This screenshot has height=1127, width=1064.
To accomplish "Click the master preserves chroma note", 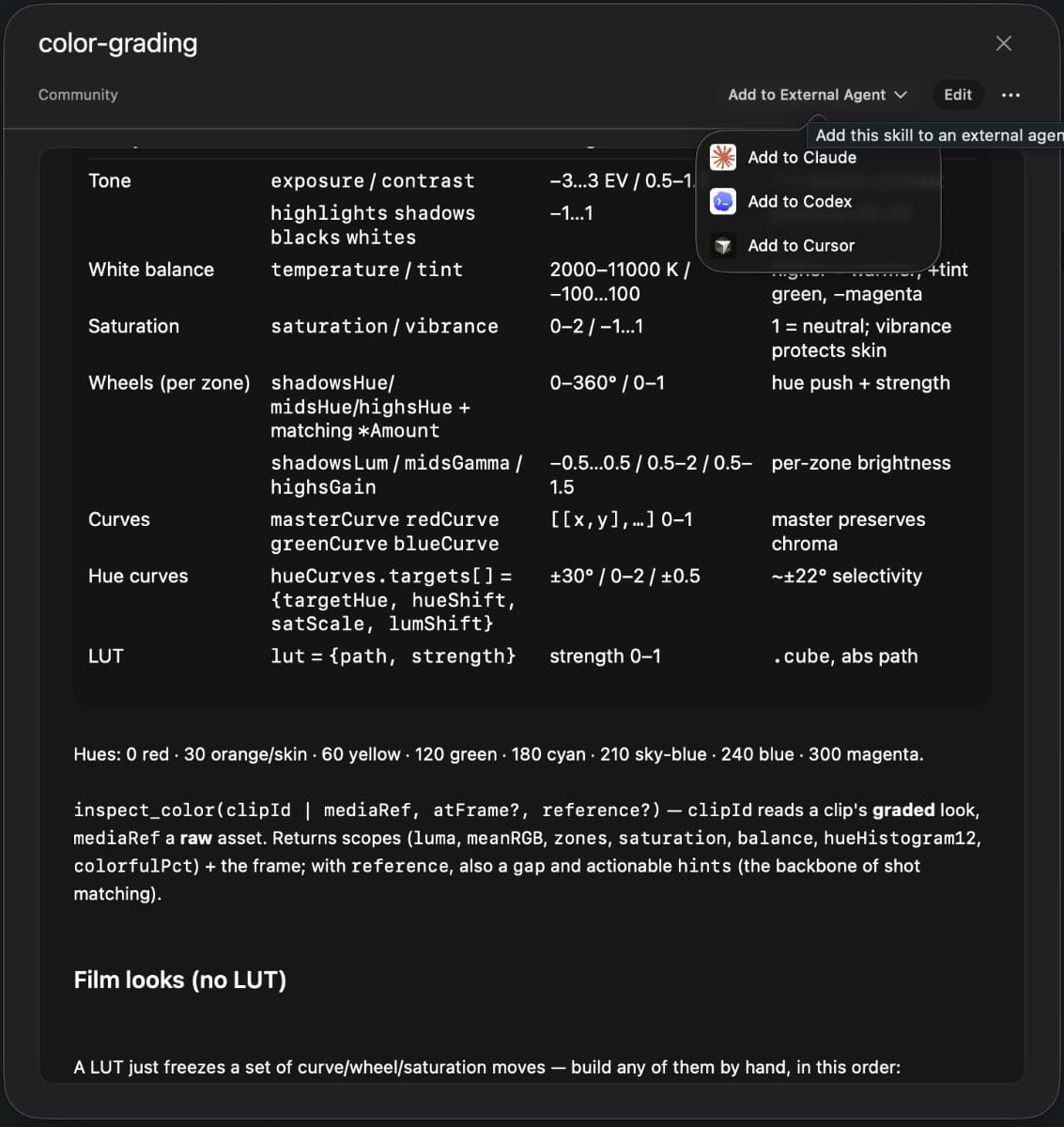I will [848, 532].
